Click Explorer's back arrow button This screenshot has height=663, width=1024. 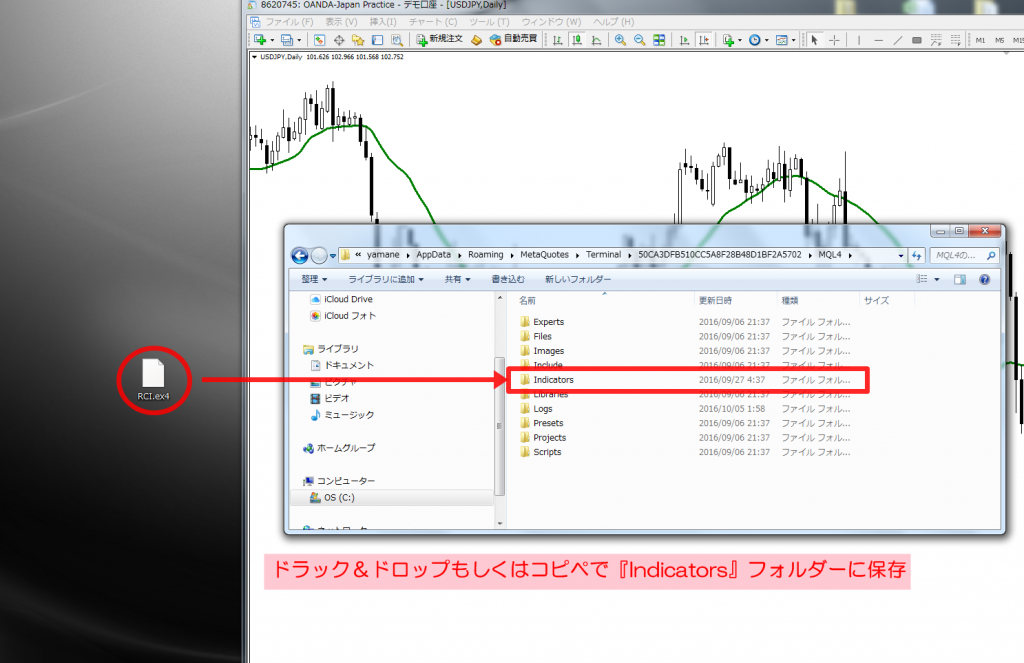click(x=300, y=255)
